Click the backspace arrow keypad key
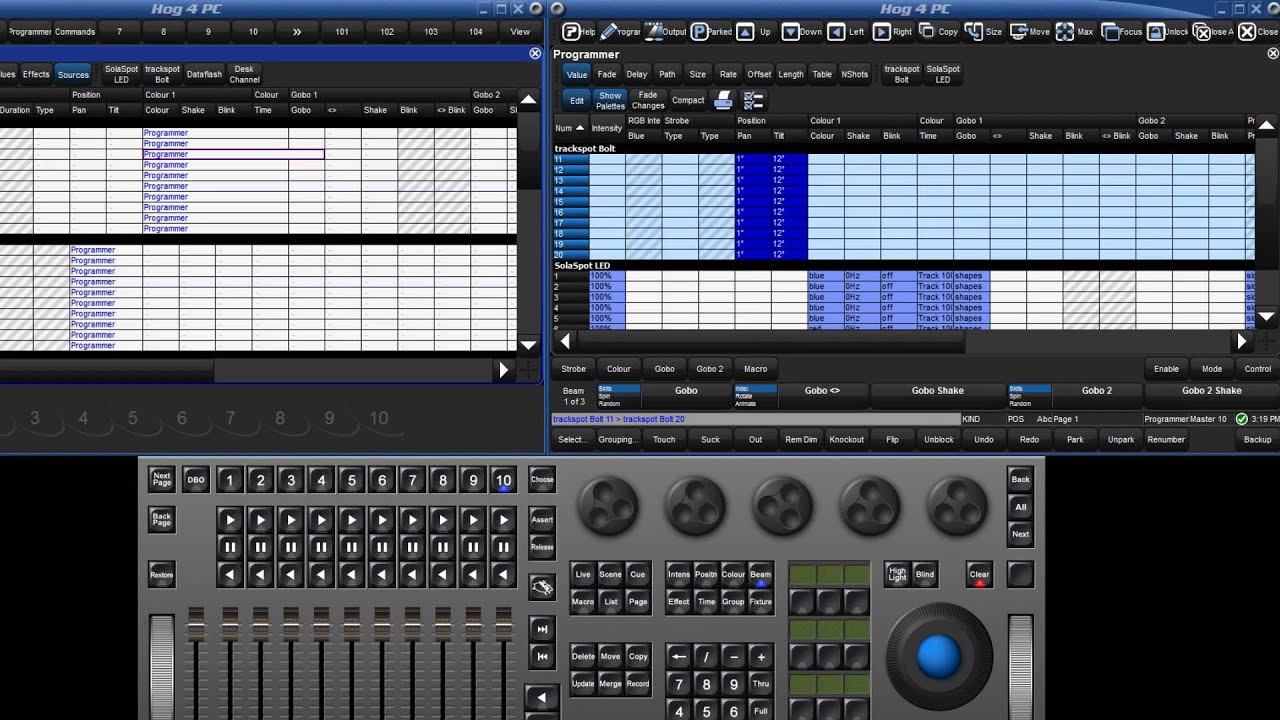The image size is (1280, 720). 678,657
